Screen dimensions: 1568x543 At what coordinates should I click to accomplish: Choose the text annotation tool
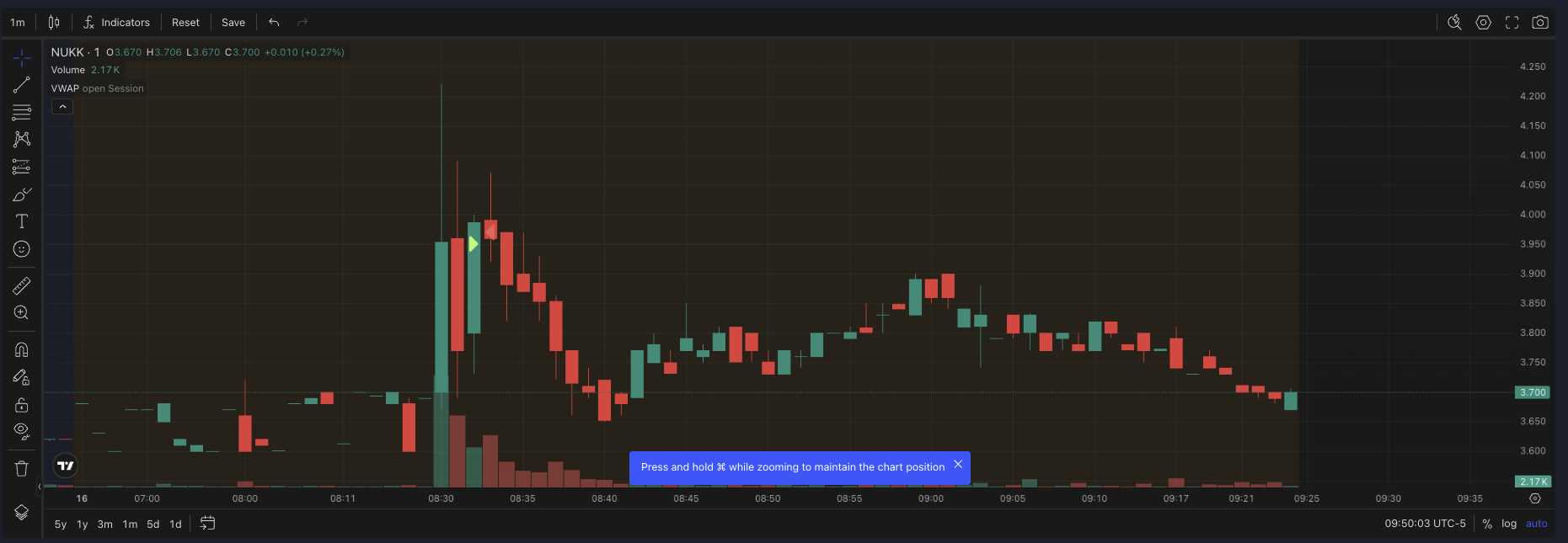click(x=22, y=221)
